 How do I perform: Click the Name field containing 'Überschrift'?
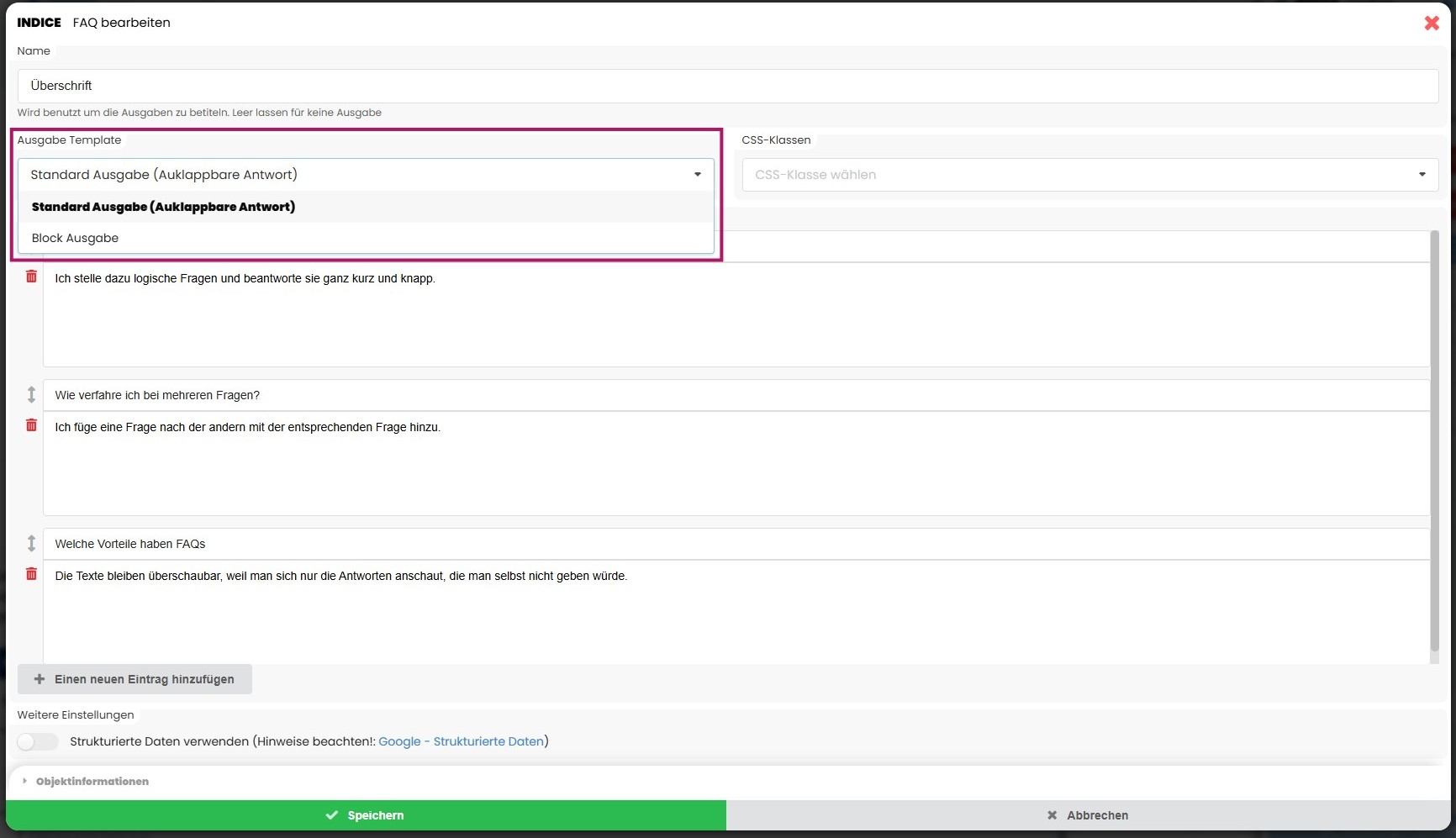727,86
